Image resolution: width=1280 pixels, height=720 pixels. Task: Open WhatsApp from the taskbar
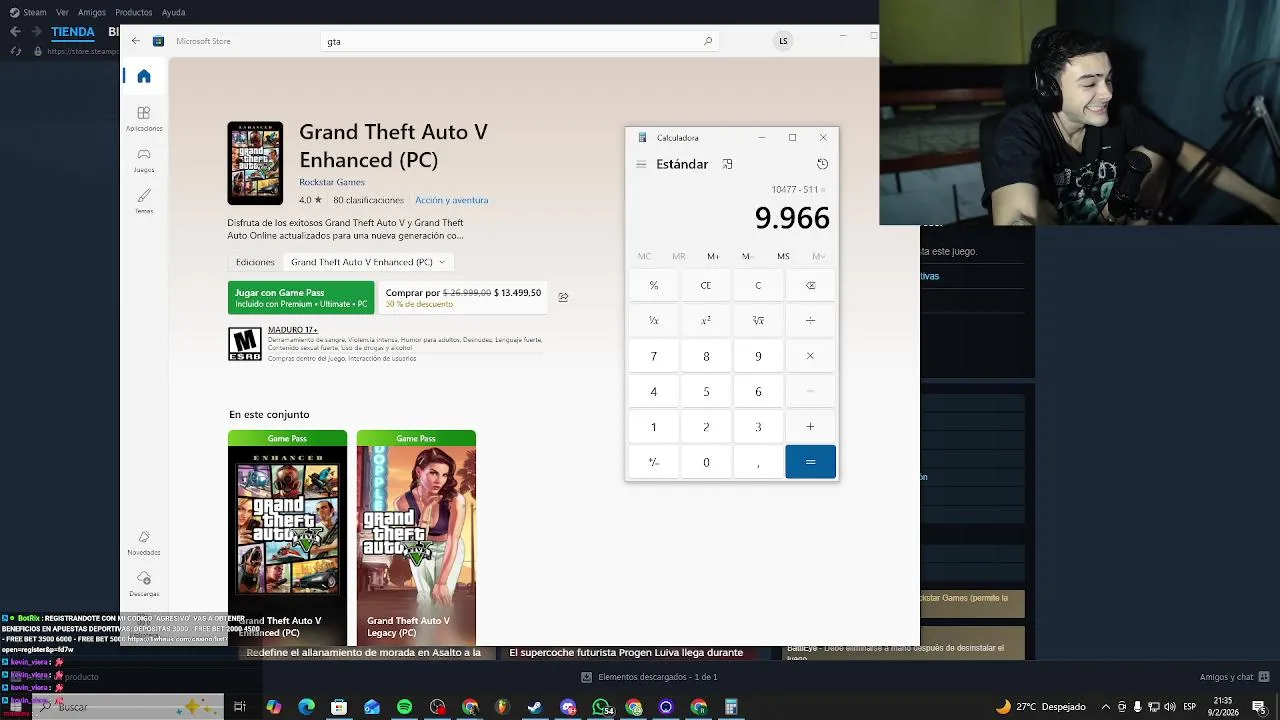[x=601, y=707]
